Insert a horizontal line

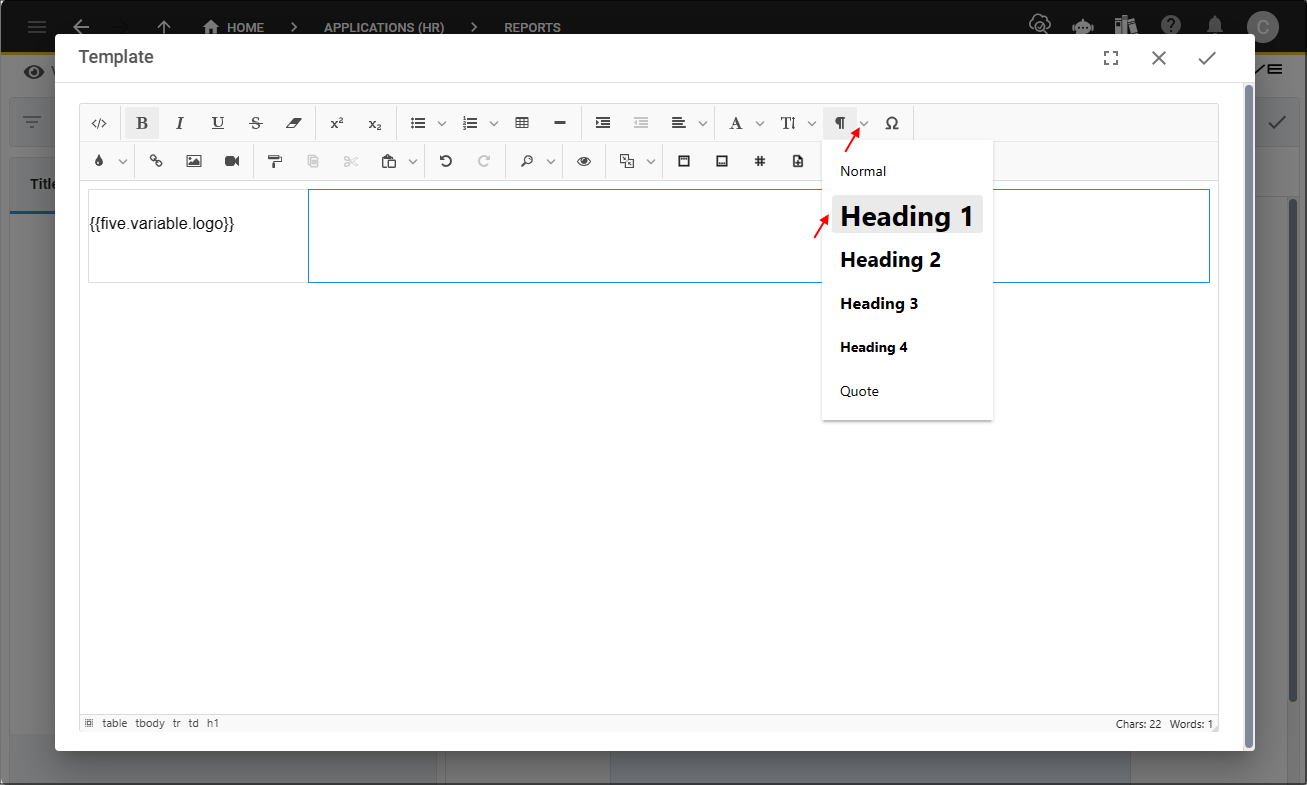click(559, 123)
